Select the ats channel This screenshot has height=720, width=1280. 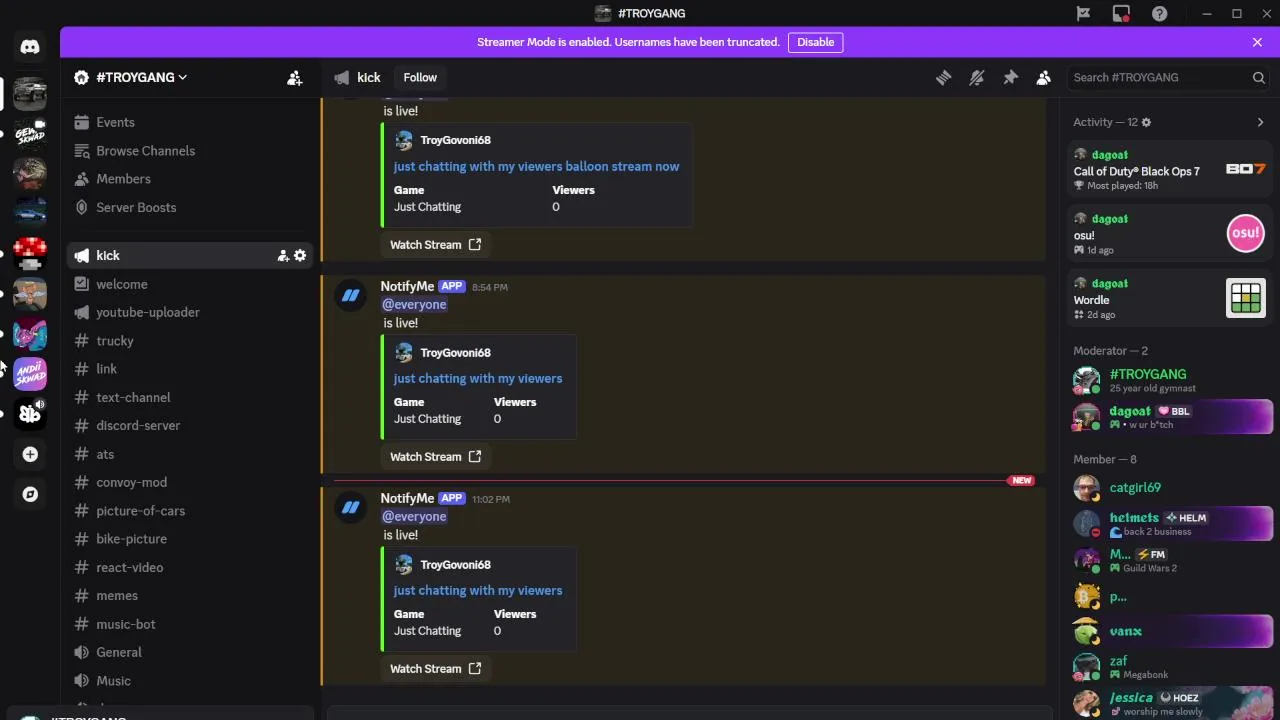coord(190,454)
